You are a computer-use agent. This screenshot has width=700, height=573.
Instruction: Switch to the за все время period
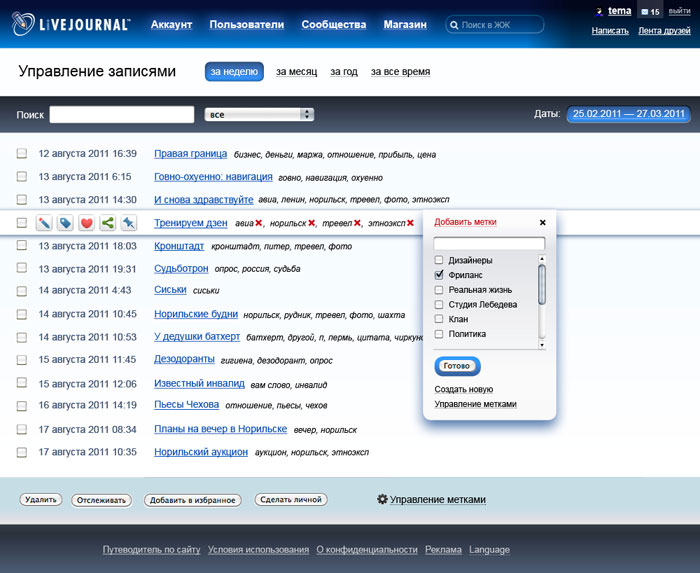pyautogui.click(x=400, y=71)
